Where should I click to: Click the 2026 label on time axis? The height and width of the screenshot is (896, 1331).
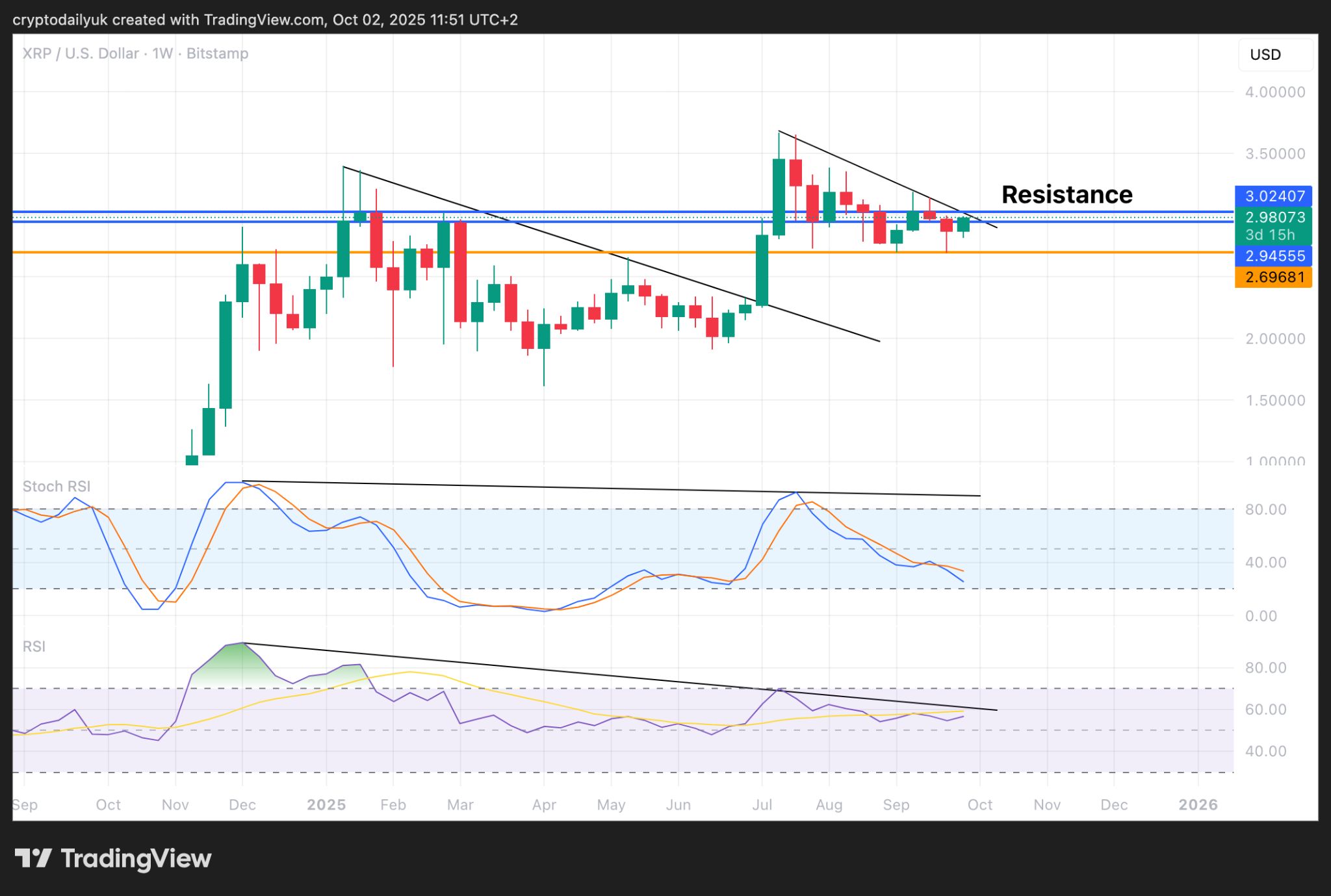(x=1198, y=804)
